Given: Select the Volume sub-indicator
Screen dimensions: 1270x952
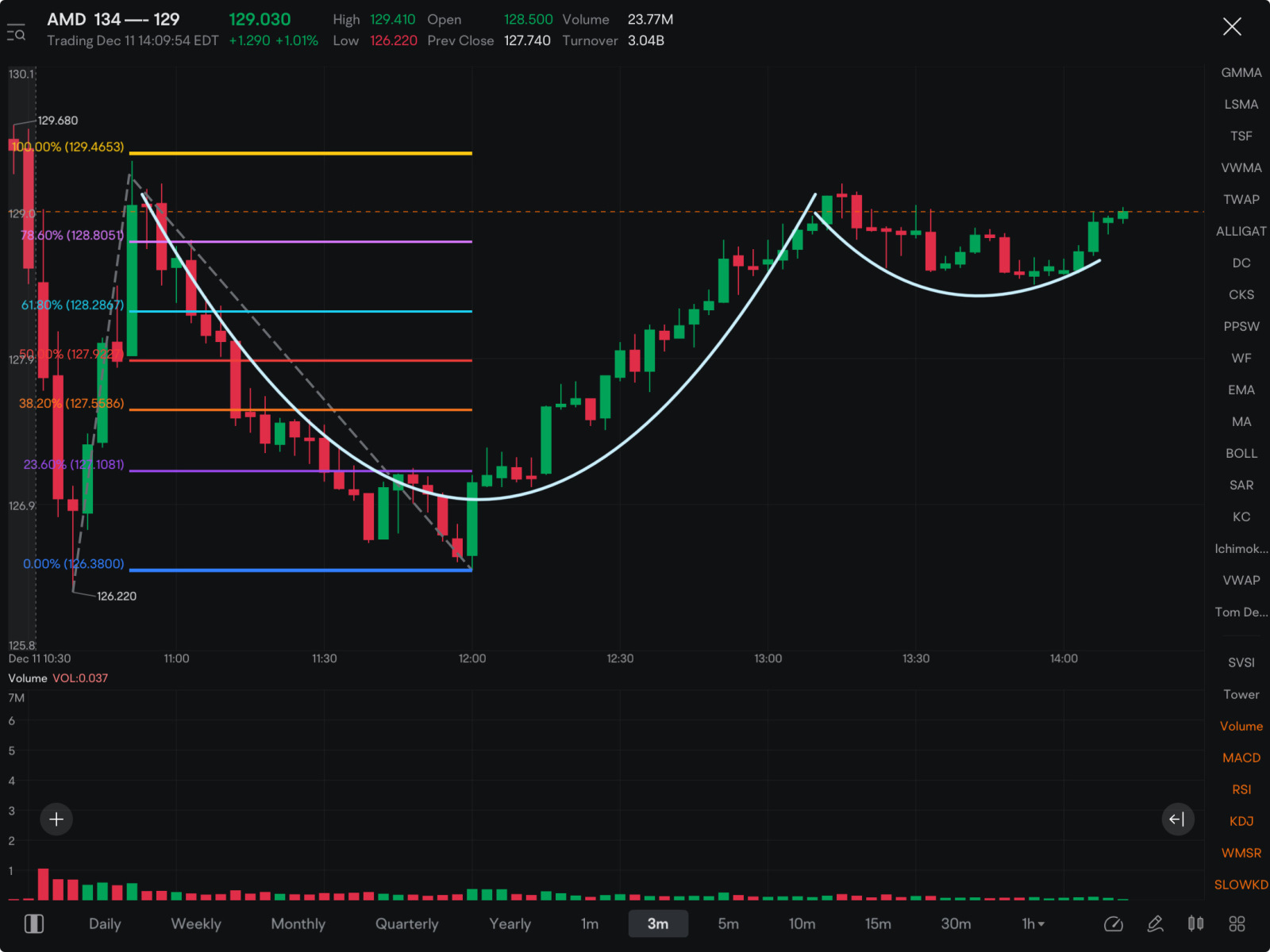Looking at the screenshot, I should pos(1241,726).
